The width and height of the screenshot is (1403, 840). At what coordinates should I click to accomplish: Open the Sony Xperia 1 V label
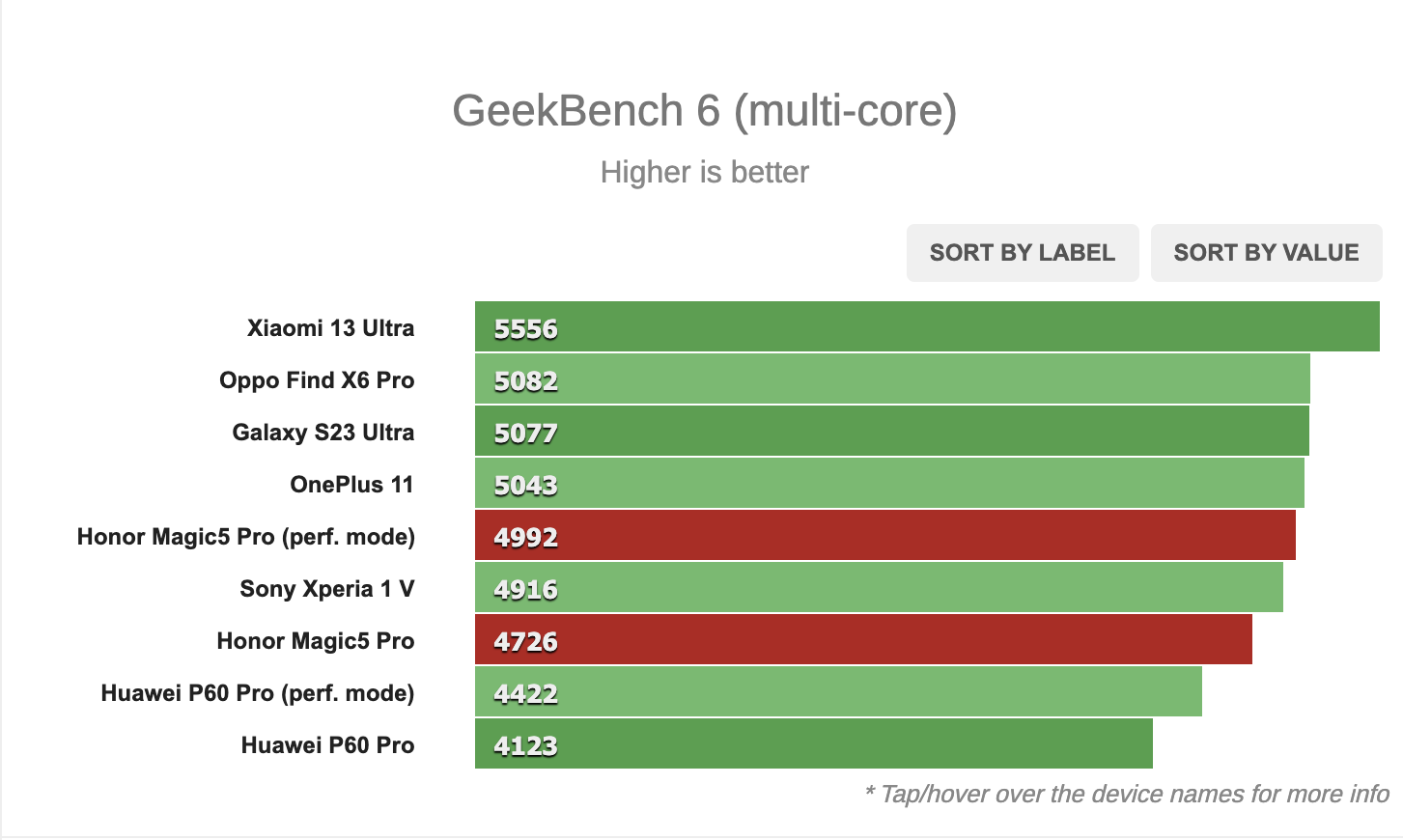[326, 589]
